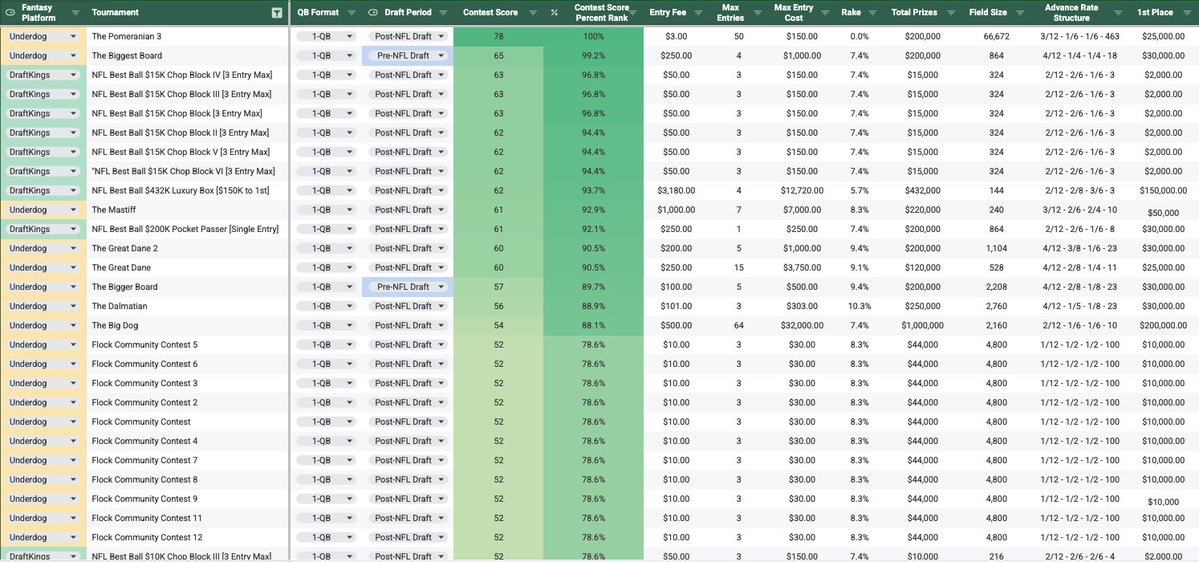Select 'The Great Dane 2' tournament cell
This screenshot has width=1199, height=562.
187,248
